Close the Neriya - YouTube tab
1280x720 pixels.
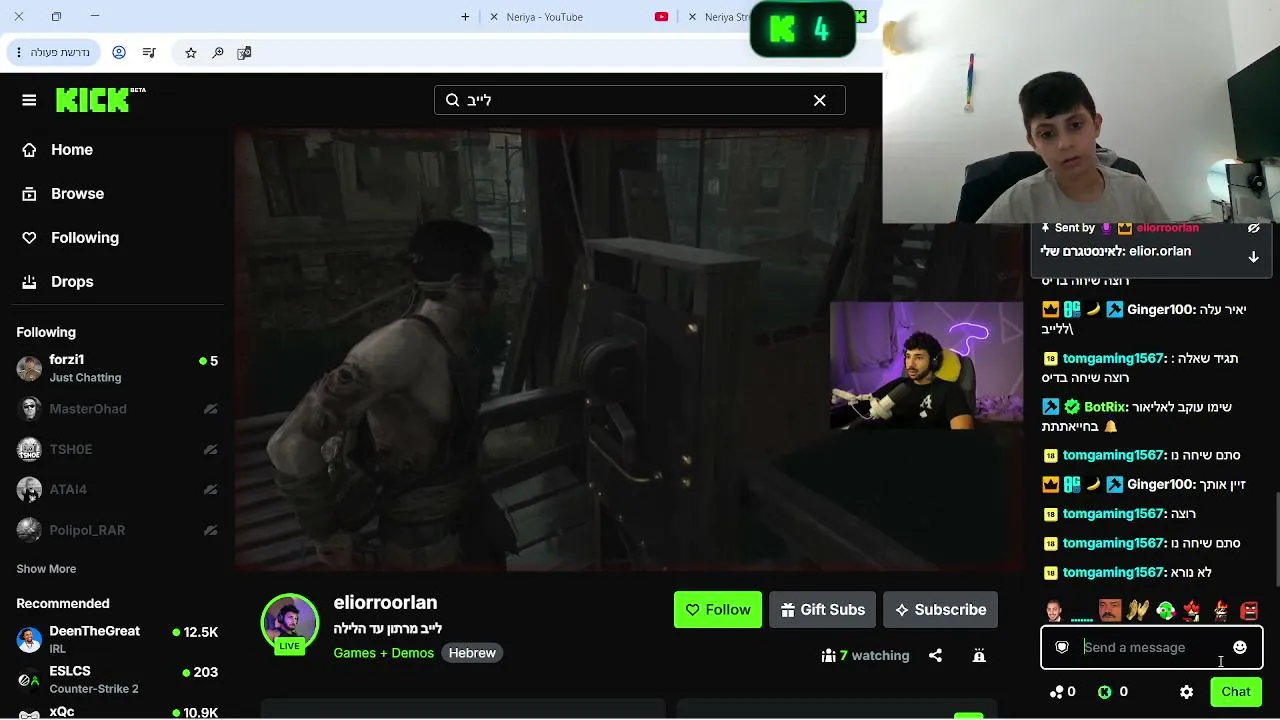494,17
